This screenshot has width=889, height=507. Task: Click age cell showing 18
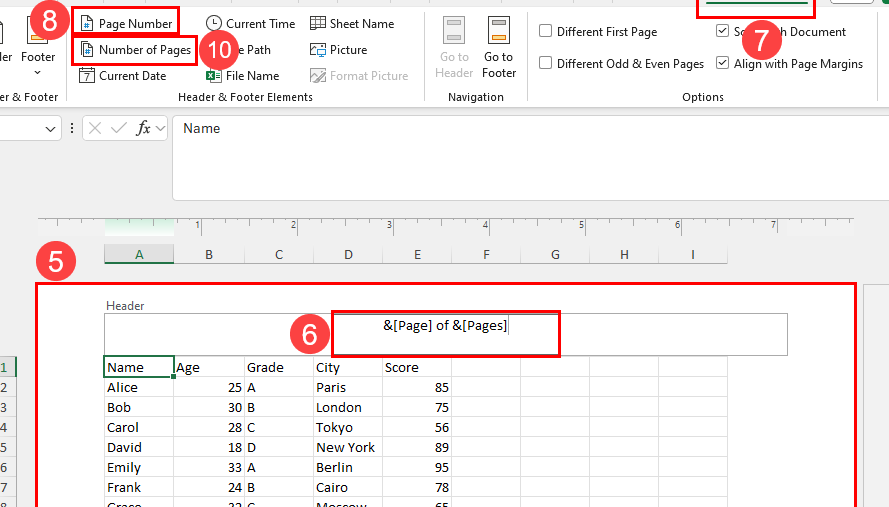click(x=209, y=447)
